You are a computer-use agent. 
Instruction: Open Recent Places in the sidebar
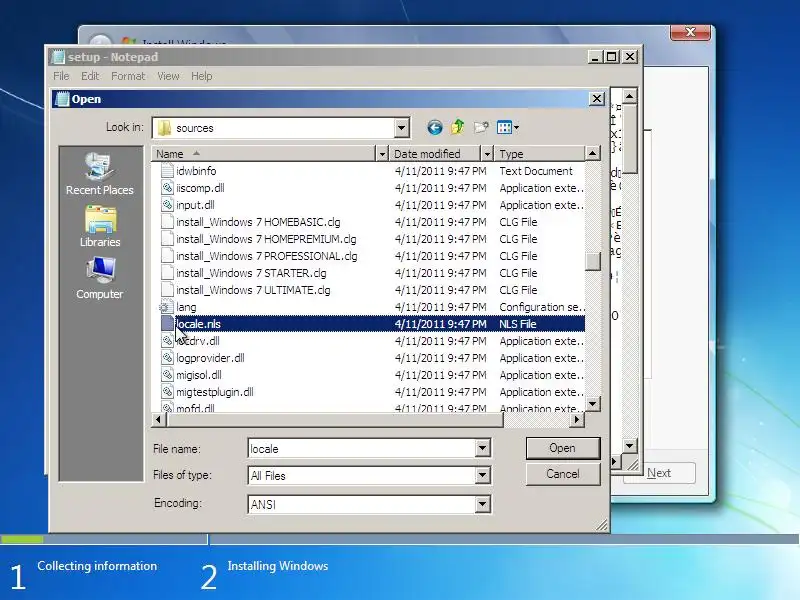click(x=99, y=173)
